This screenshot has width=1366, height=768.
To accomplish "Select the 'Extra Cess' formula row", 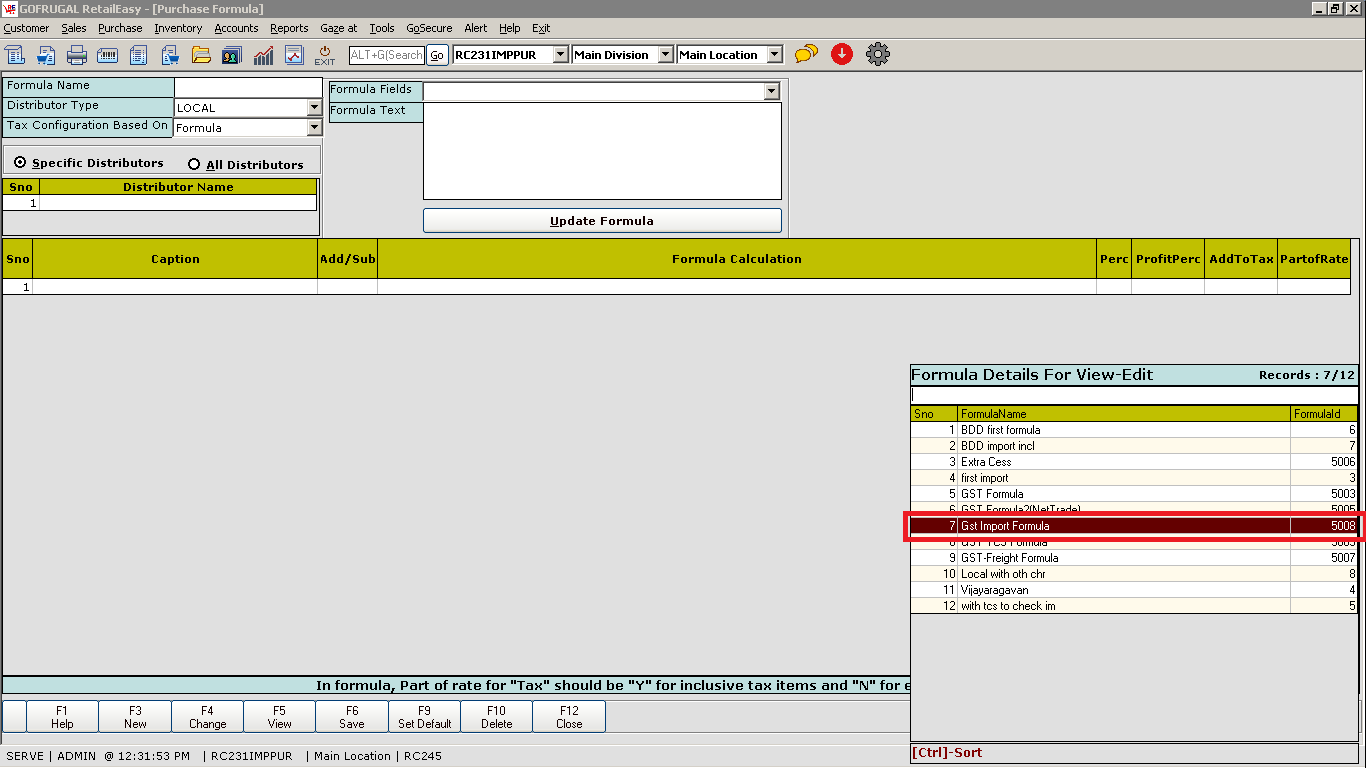I will pos(1134,462).
